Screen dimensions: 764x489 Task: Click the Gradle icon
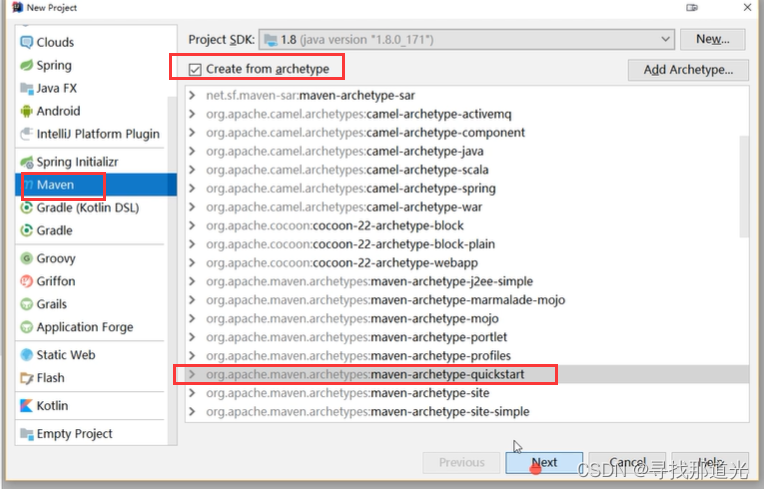(x=26, y=230)
